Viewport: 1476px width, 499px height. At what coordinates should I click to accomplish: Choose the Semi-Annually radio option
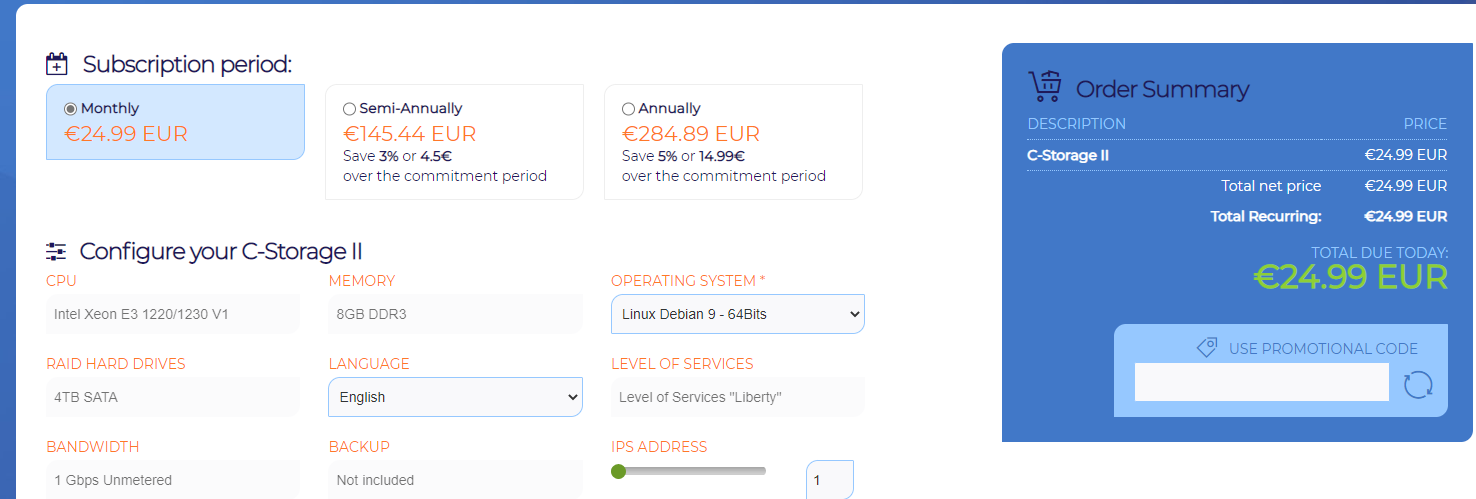(349, 109)
